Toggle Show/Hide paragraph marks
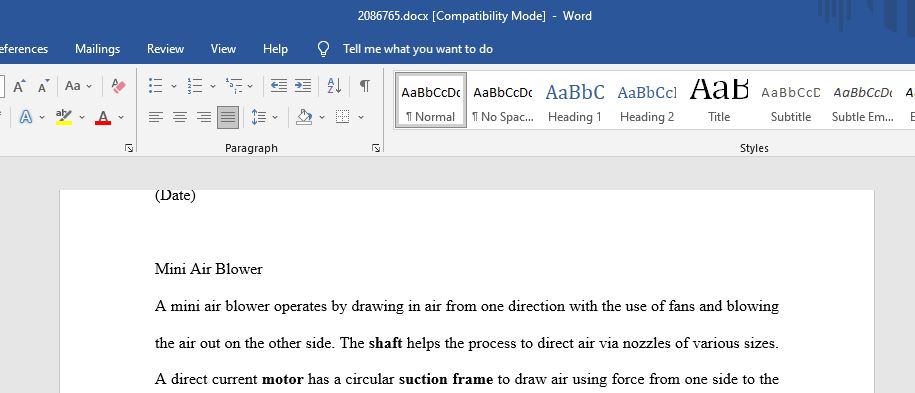This screenshot has height=393, width=915. pos(364,86)
